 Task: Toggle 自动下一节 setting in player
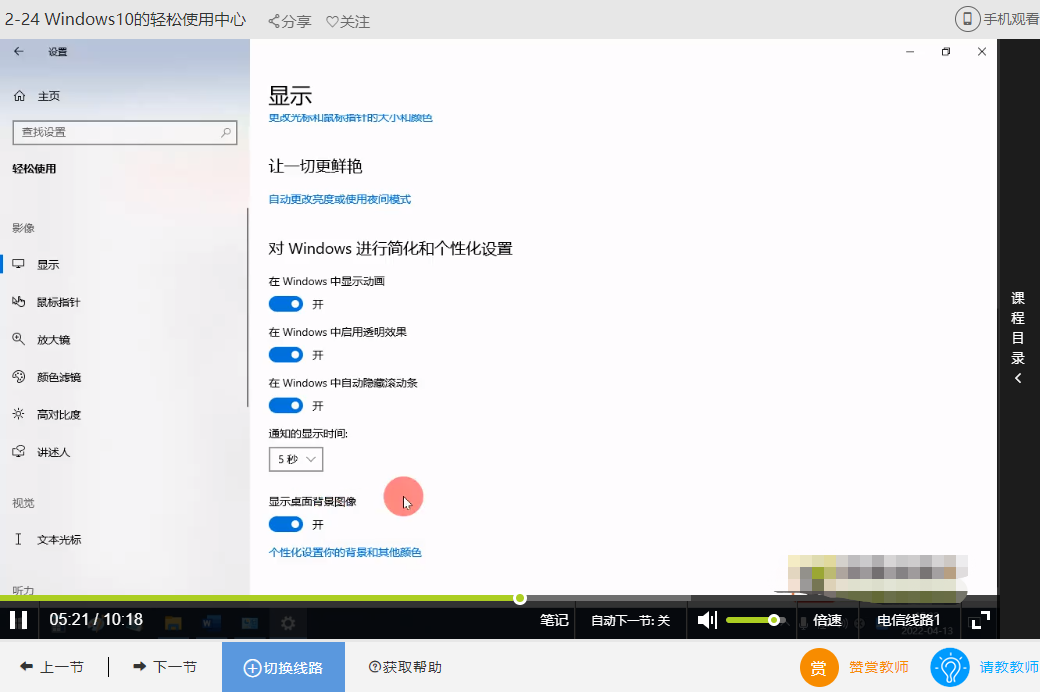pyautogui.click(x=630, y=620)
